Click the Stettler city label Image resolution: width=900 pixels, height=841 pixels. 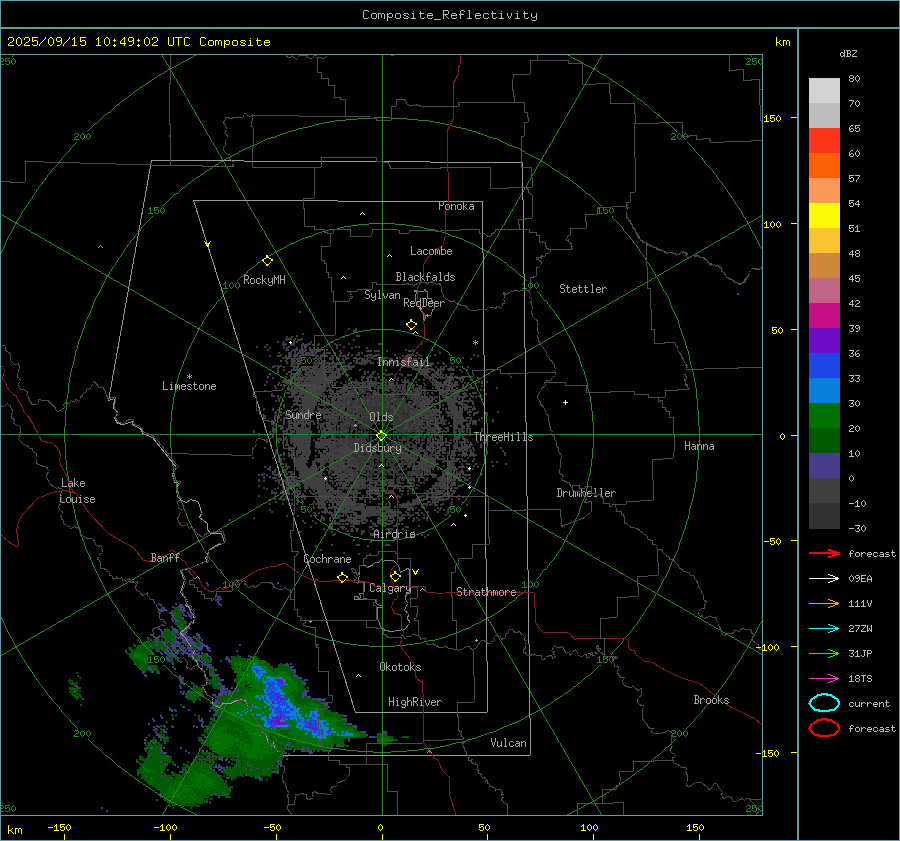point(583,289)
